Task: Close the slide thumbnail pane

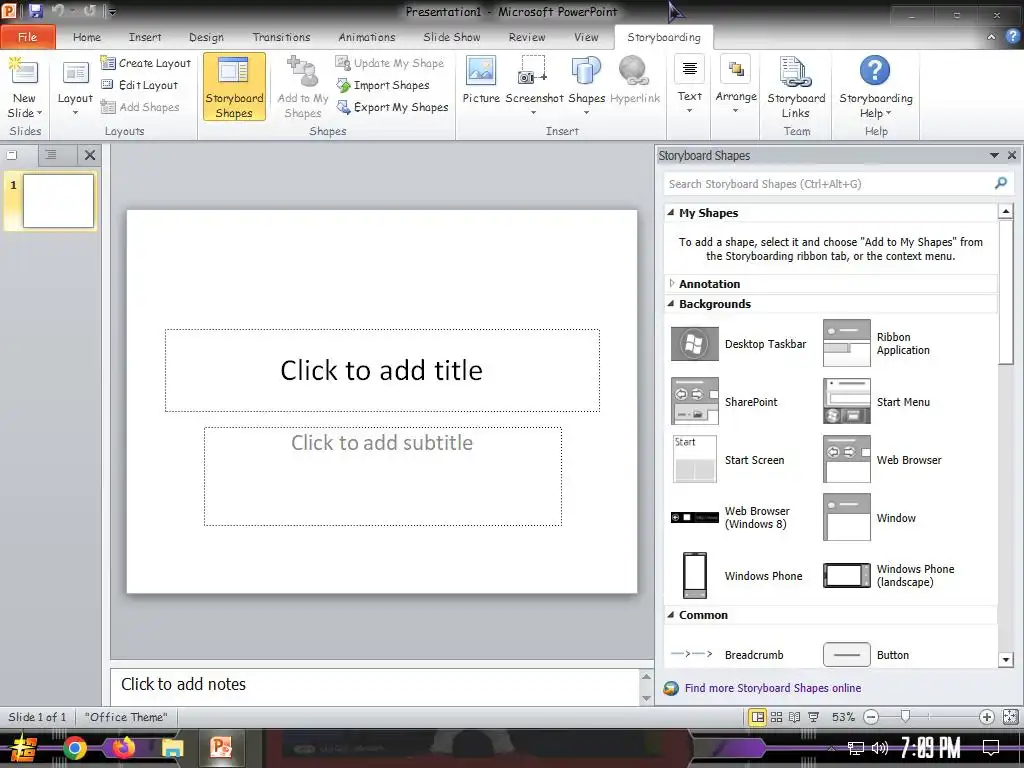Action: pos(90,155)
